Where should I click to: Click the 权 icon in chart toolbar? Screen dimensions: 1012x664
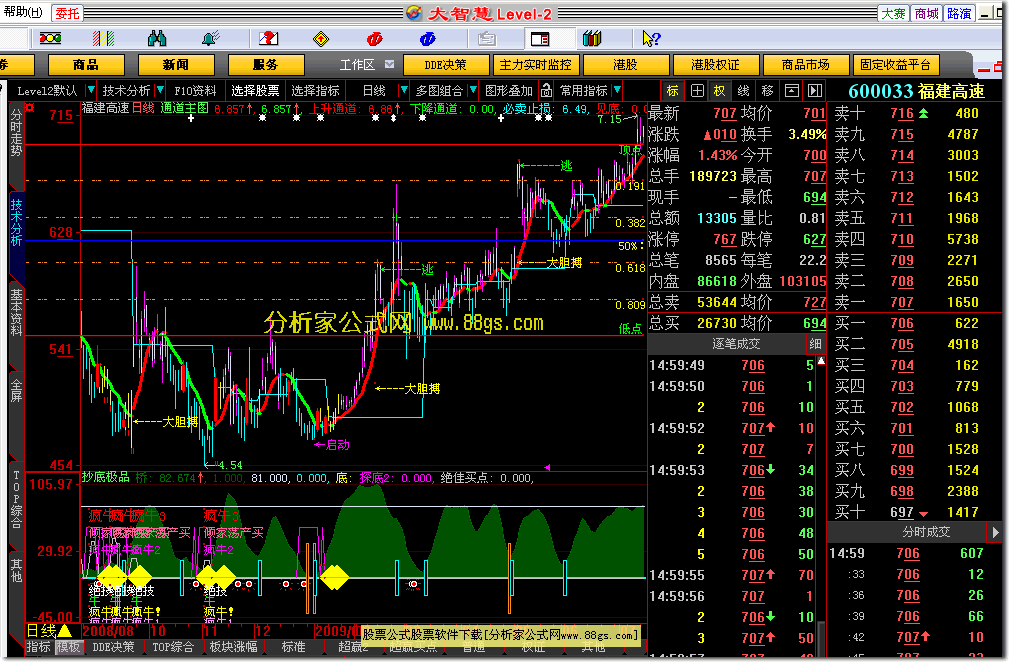pos(720,91)
